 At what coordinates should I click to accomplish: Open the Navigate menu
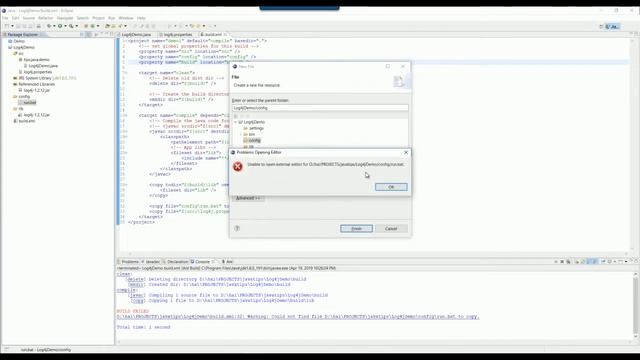tap(65, 18)
